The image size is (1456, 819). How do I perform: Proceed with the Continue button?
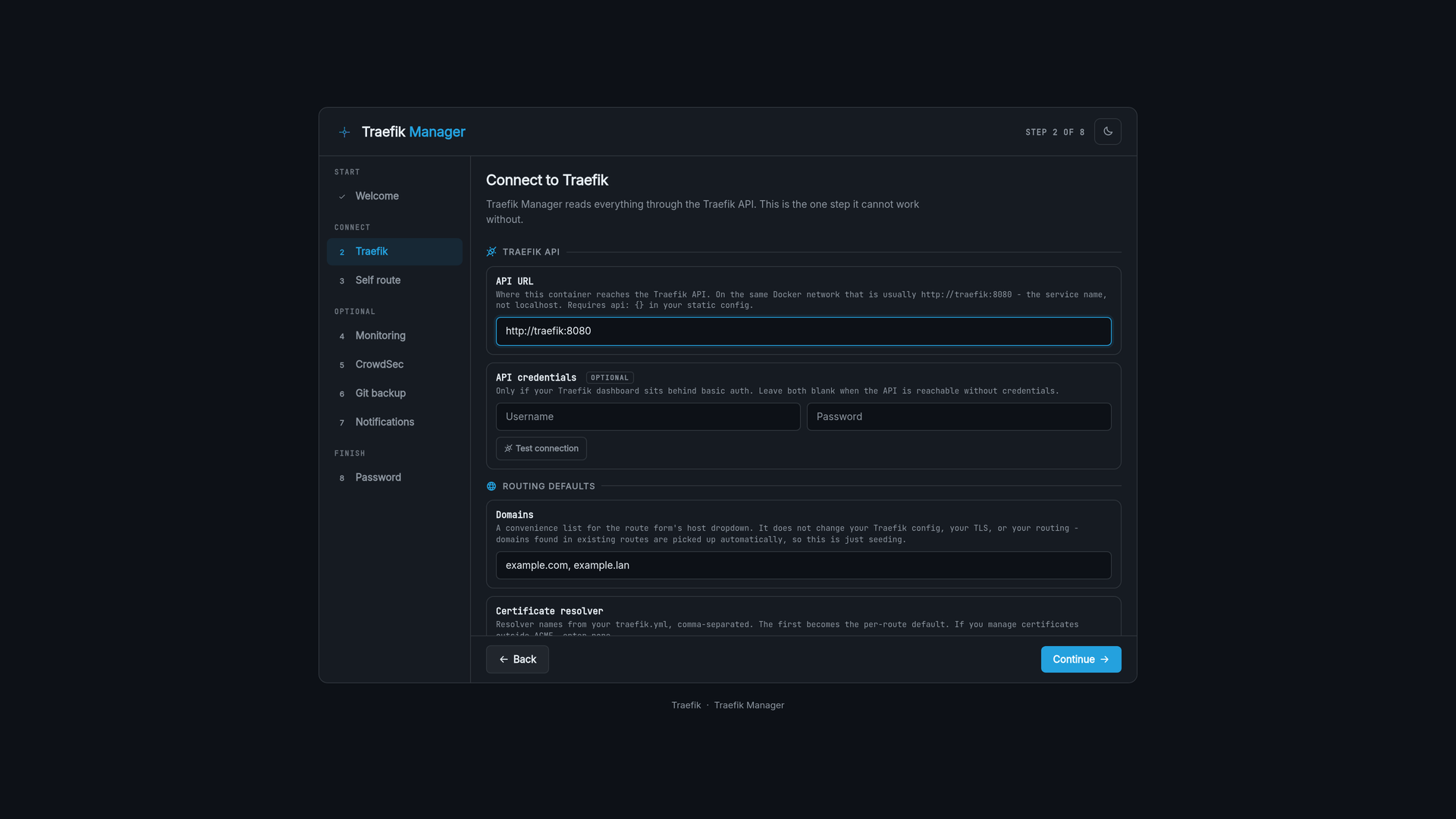click(1081, 660)
